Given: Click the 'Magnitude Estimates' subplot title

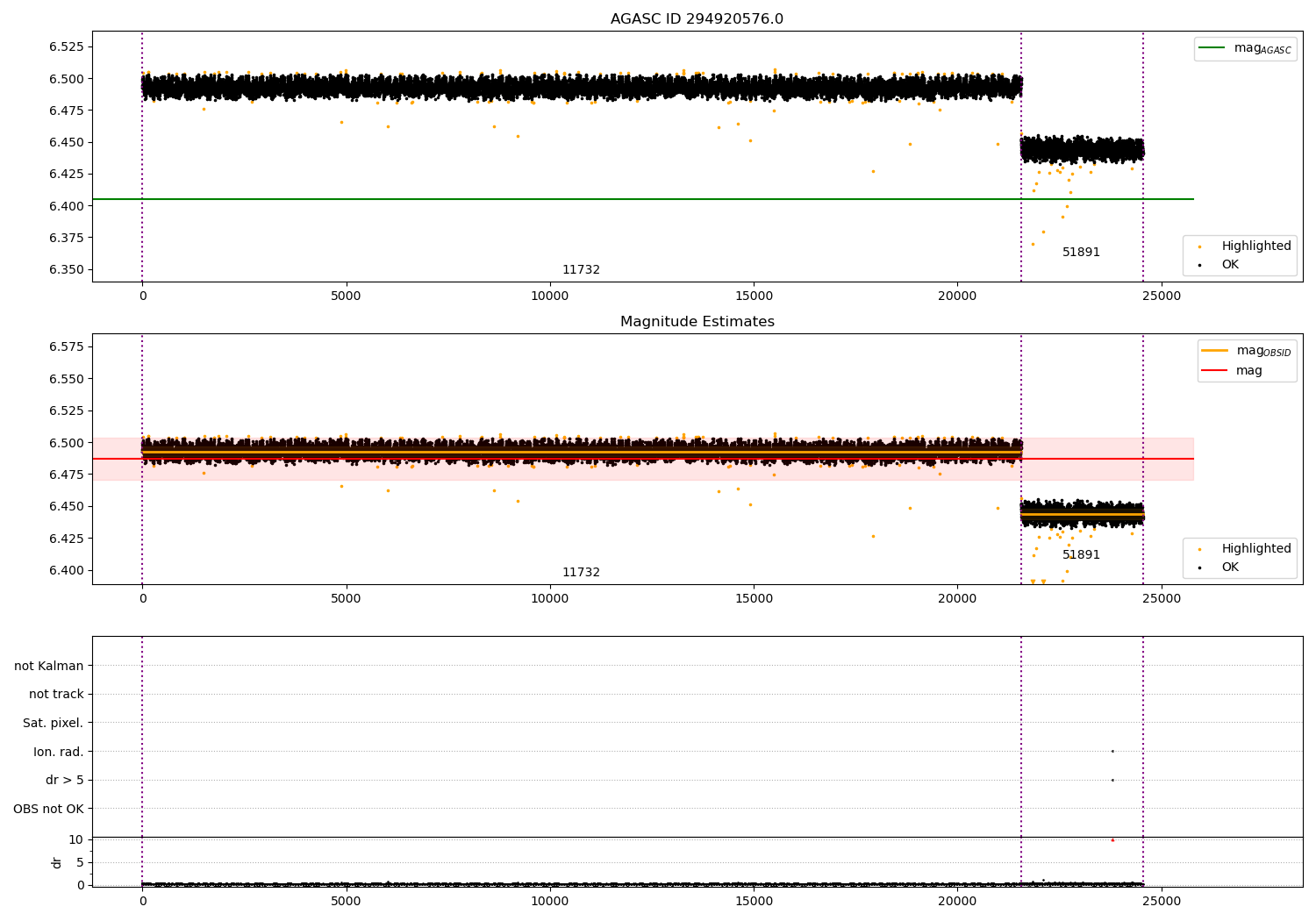Looking at the screenshot, I should [697, 322].
